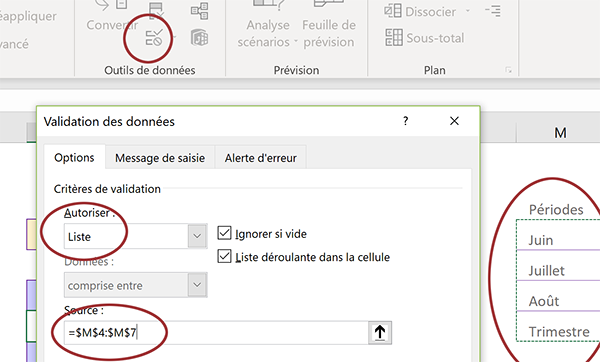600x362 pixels.
Task: Click the collapse dialog range selector arrow
Action: pos(380,333)
